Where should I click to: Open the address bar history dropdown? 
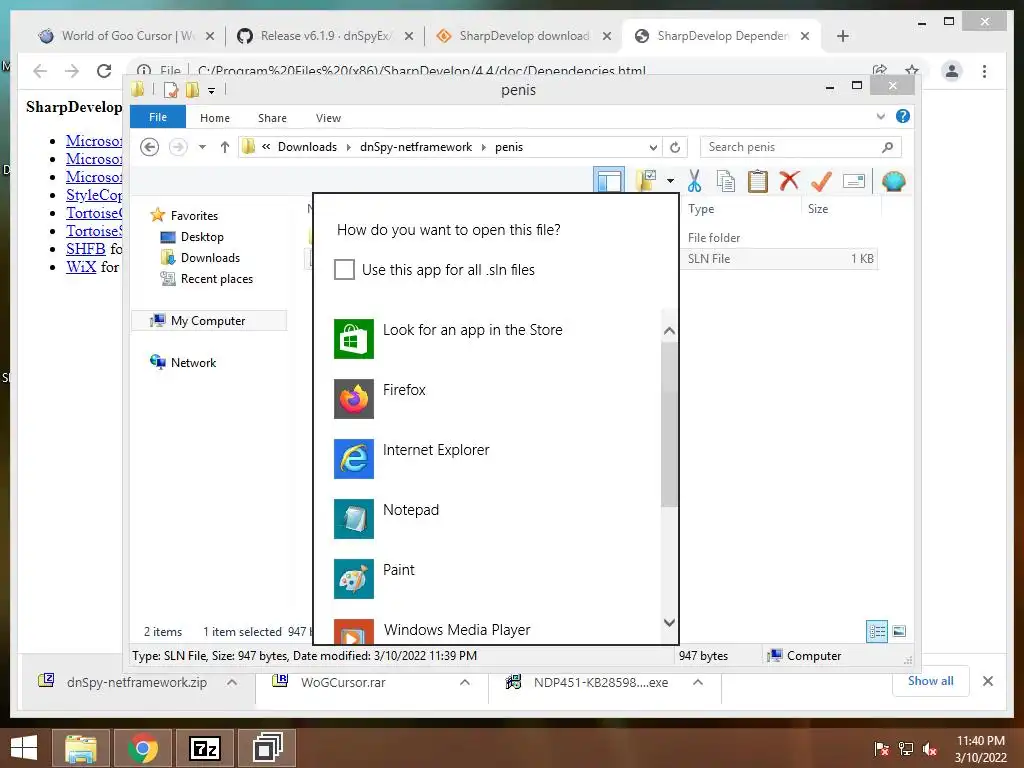coord(653,148)
